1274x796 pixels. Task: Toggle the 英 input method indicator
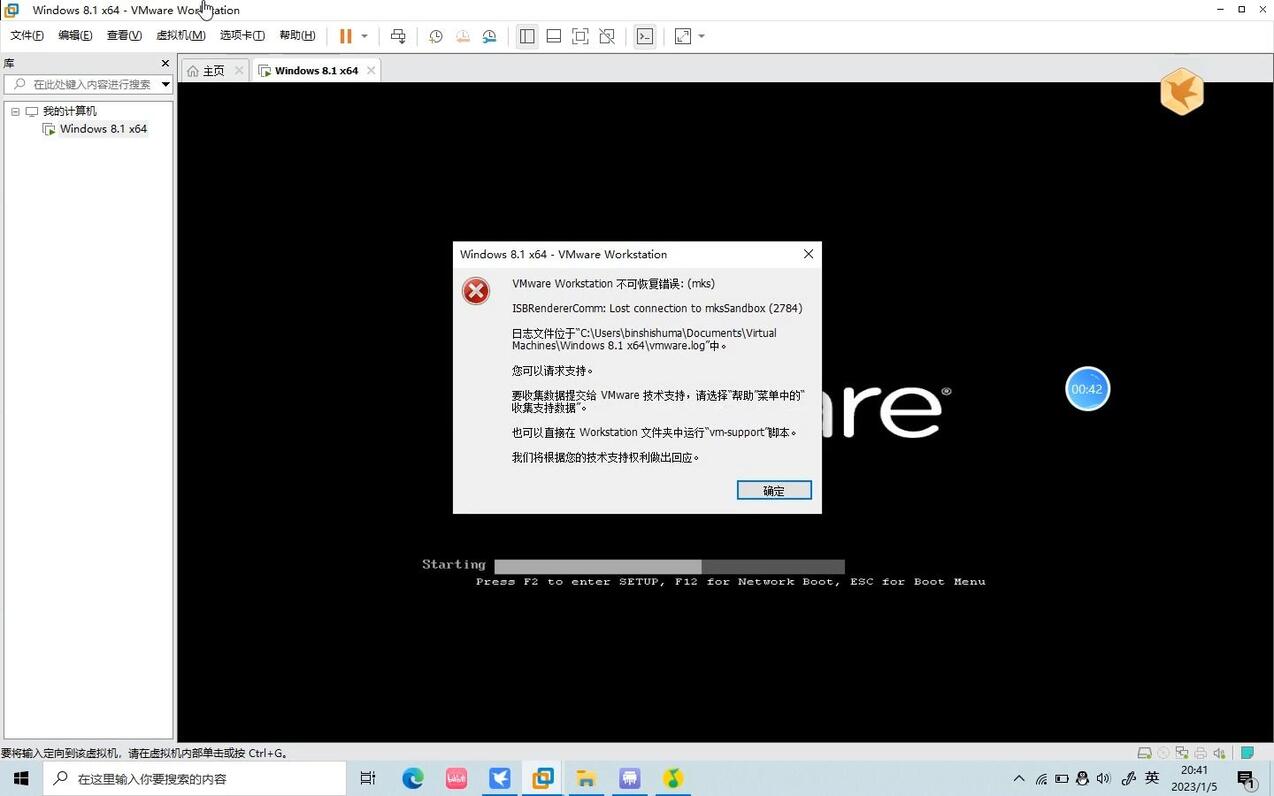pyautogui.click(x=1152, y=778)
